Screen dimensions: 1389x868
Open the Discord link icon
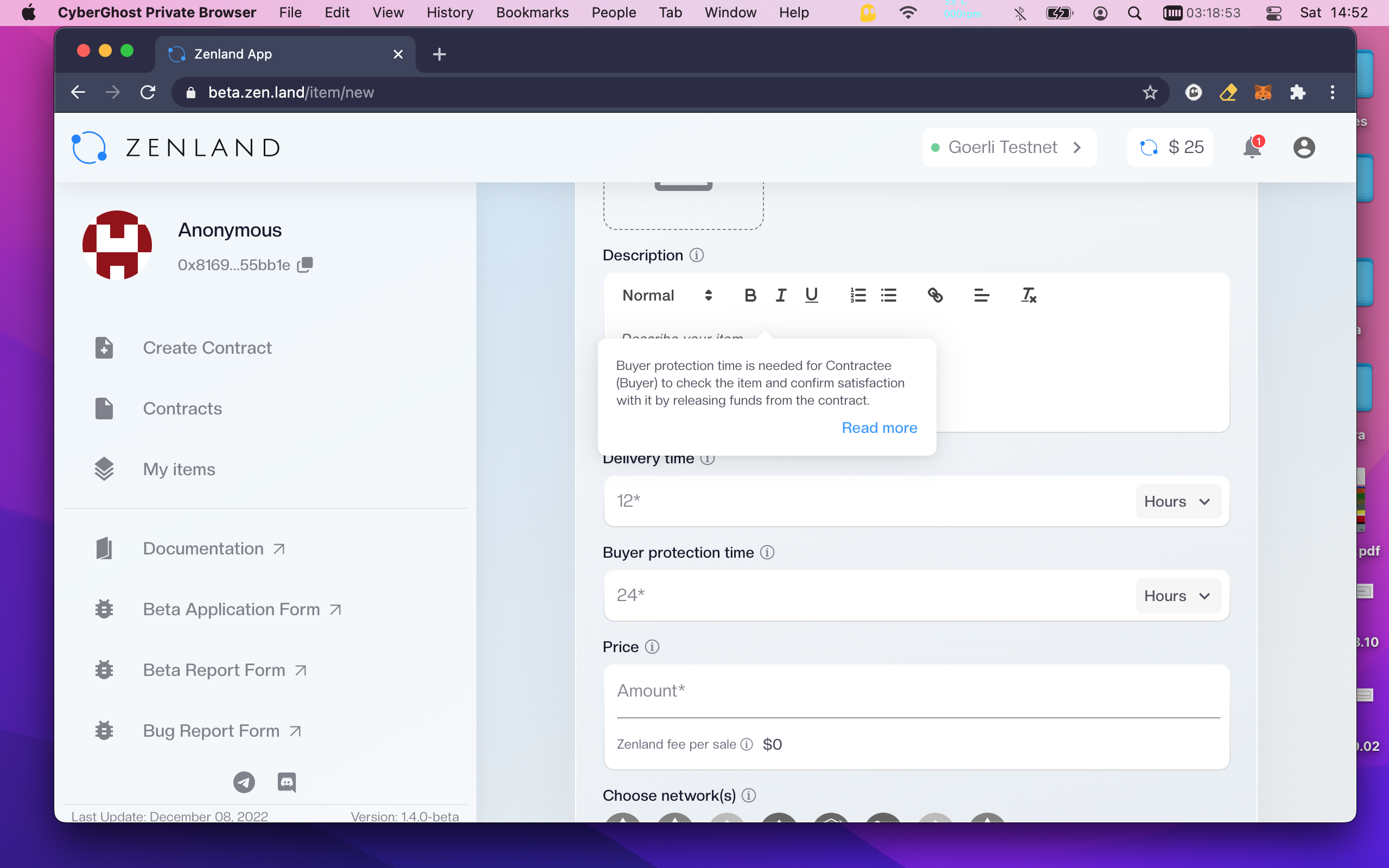click(x=286, y=782)
